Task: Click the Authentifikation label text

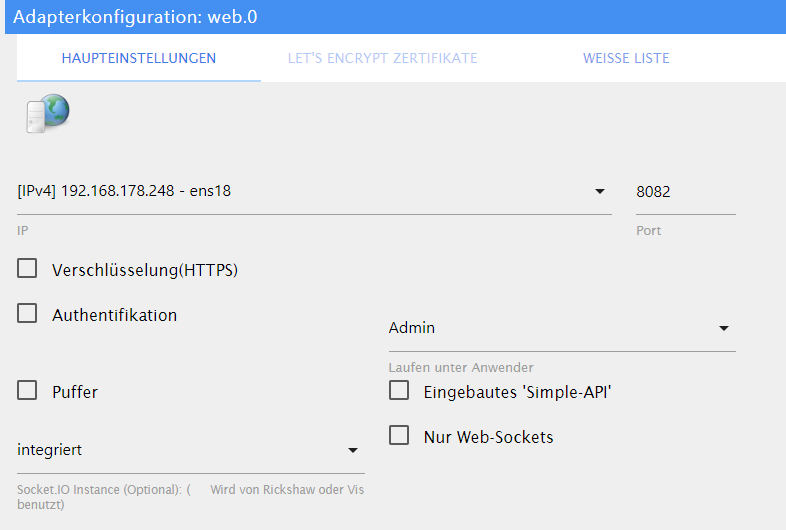Action: (x=114, y=315)
